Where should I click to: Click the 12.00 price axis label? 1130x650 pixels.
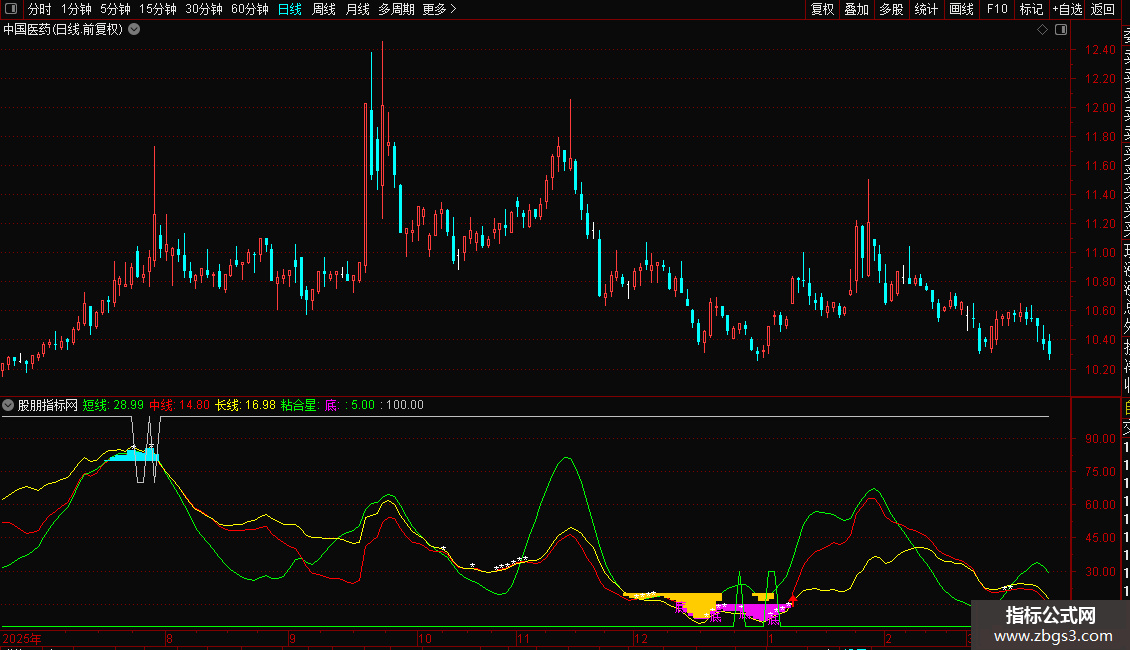(1102, 108)
